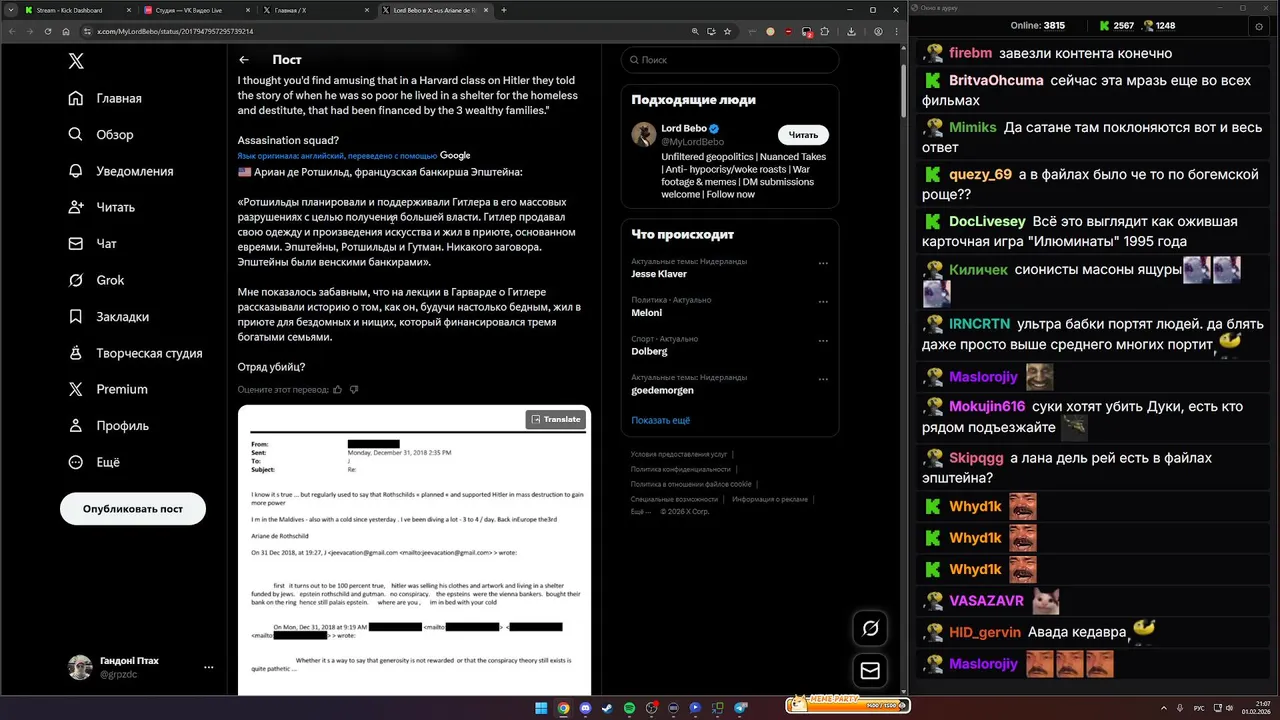Open the Grok icon in the sidebar
This screenshot has height=720, width=1280.
point(76,280)
